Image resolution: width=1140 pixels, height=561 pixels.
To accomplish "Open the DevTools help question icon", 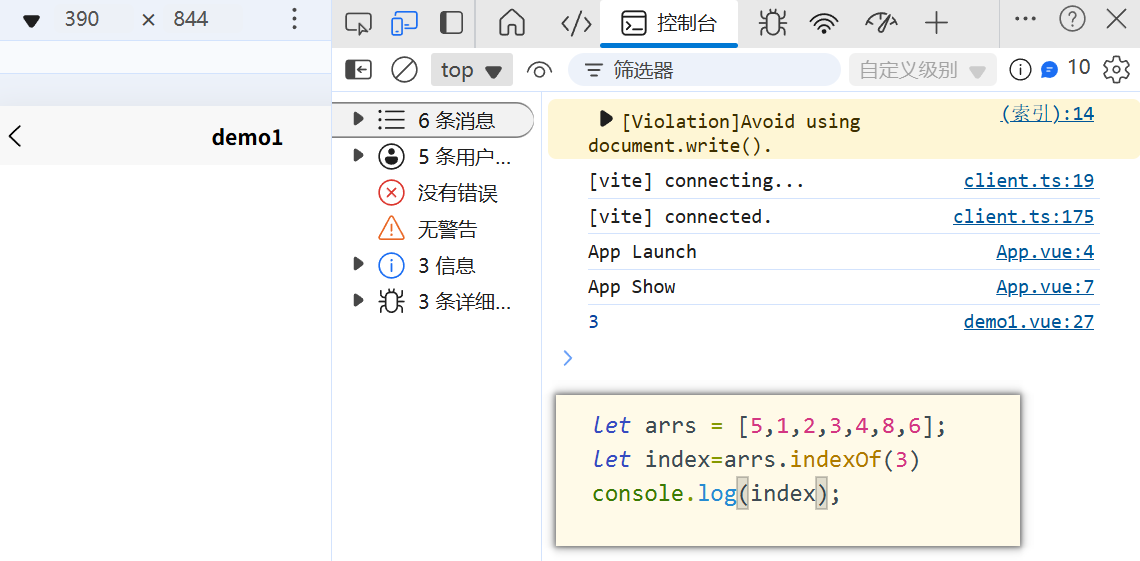I will [x=1072, y=20].
